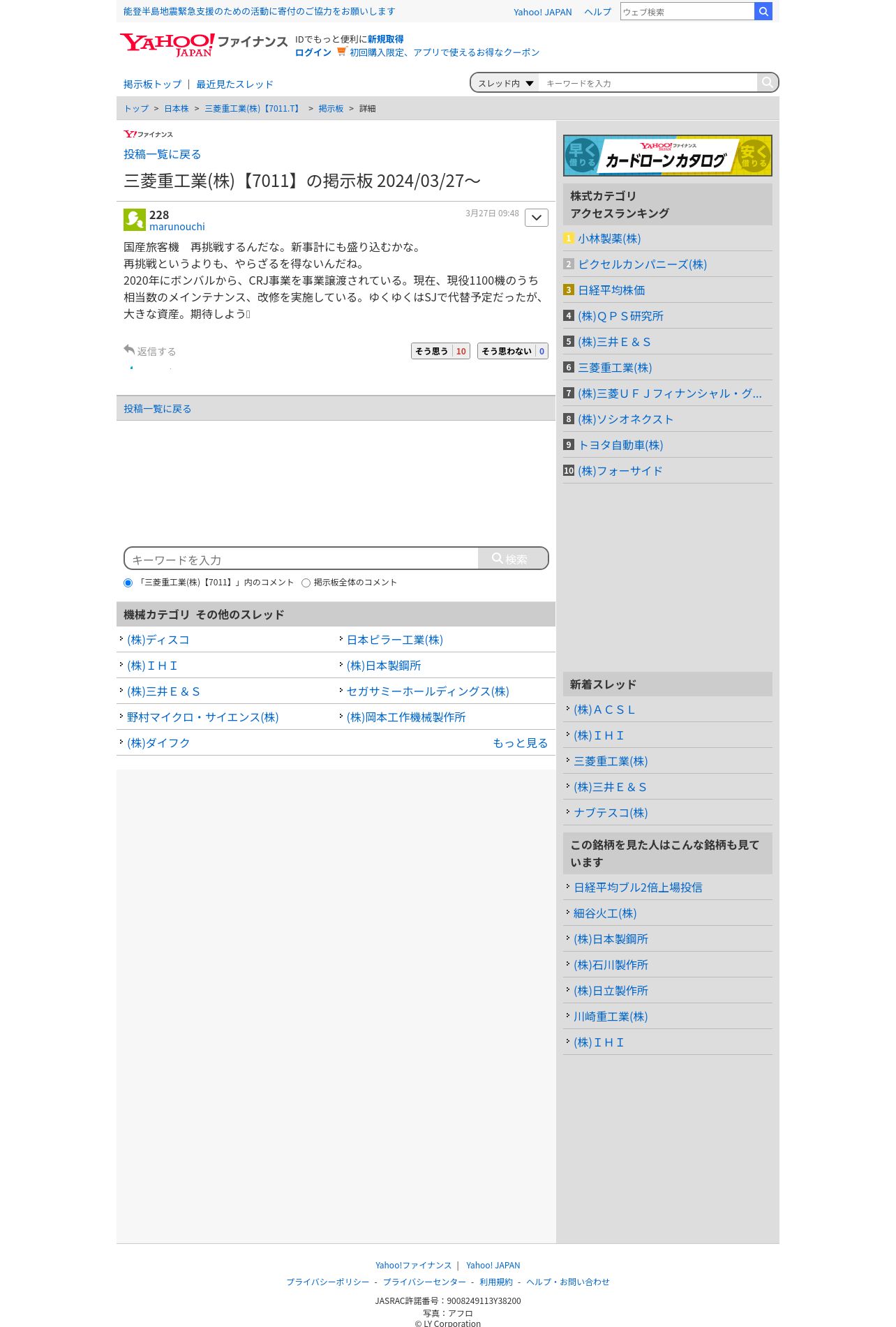Open プライバシーセンター in footer
The height and width of the screenshot is (1327, 896).
click(424, 1282)
